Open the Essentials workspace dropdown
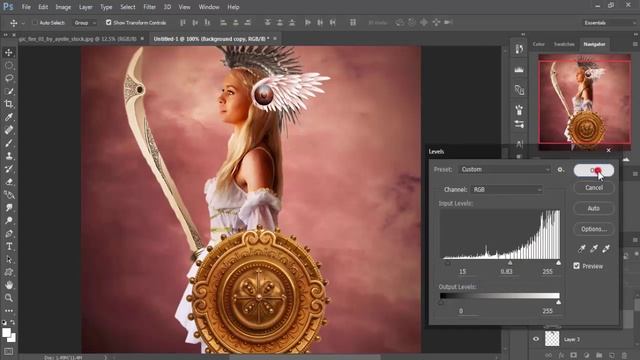Screen dimensions: 640x360 coord(609,22)
